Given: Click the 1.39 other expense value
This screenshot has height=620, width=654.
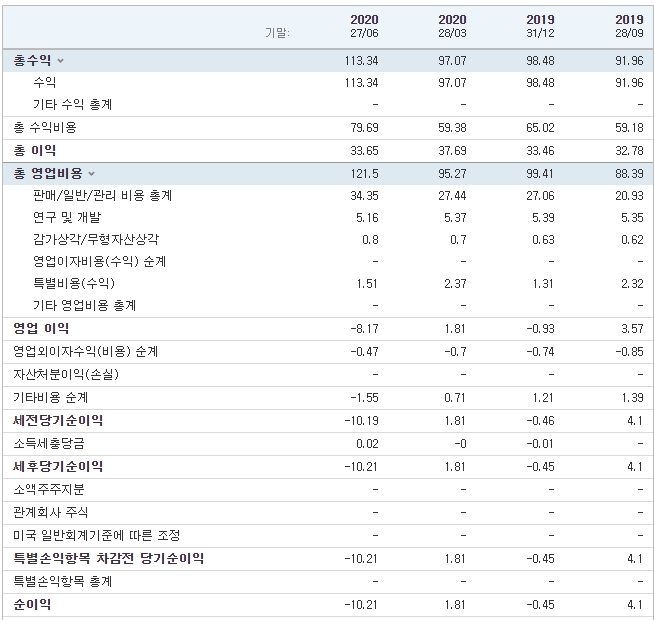Looking at the screenshot, I should pos(632,397).
